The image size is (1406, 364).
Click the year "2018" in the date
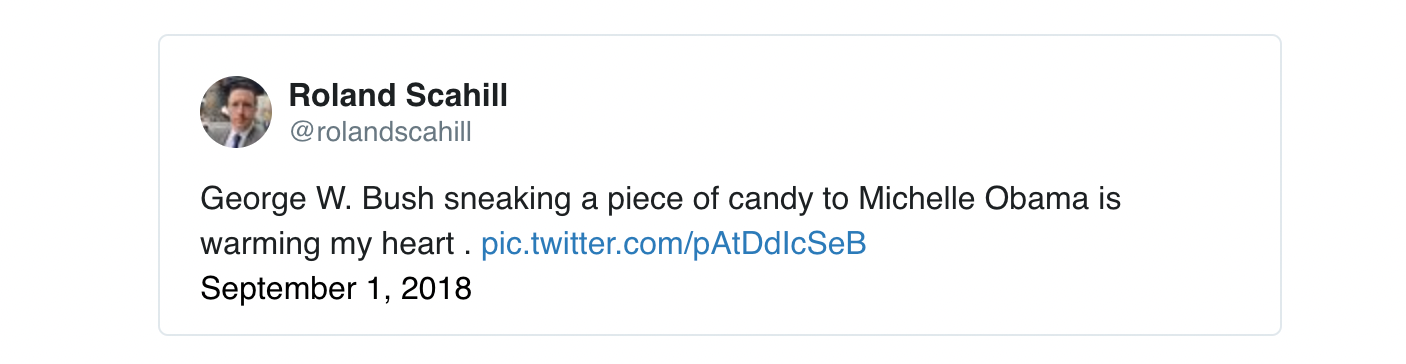click(x=436, y=289)
